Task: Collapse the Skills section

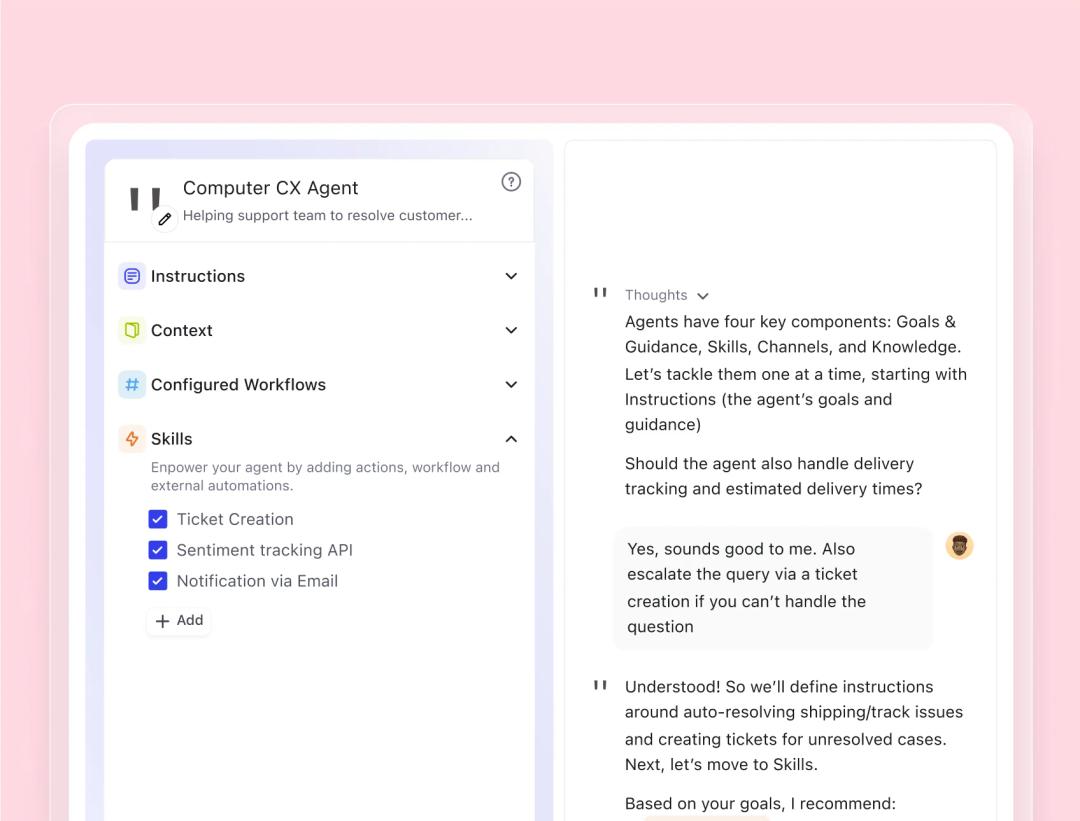Action: (x=510, y=438)
